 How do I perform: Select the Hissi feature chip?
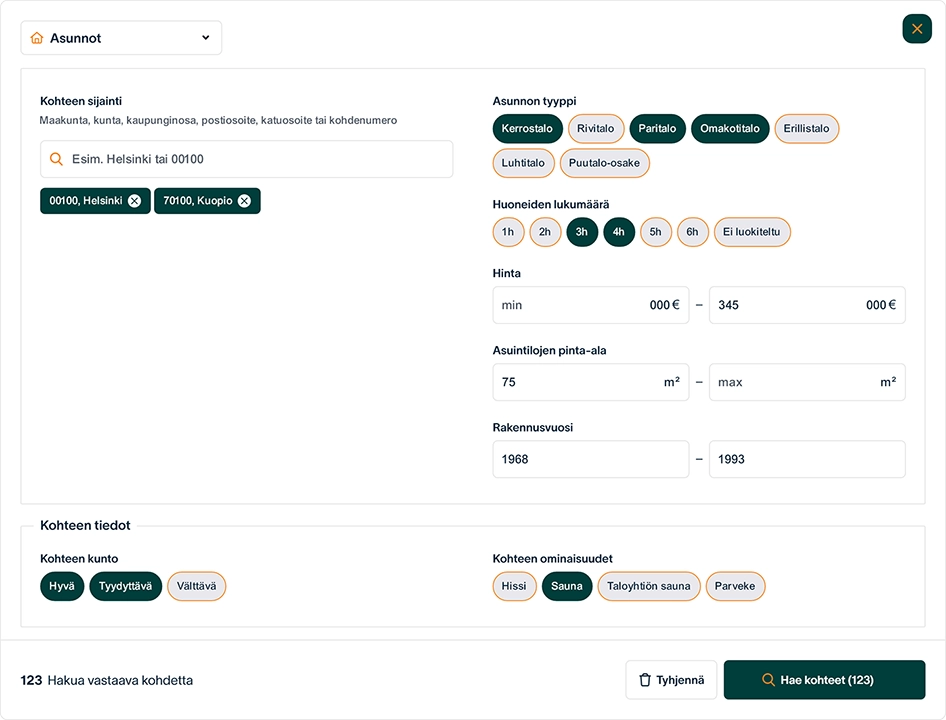click(514, 586)
